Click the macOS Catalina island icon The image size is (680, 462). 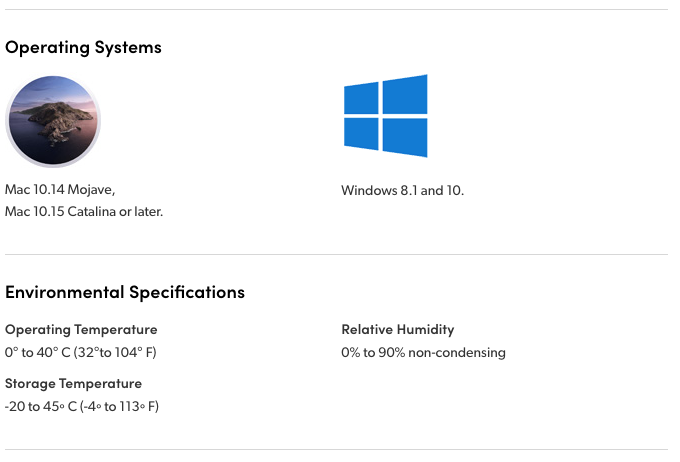(53, 121)
